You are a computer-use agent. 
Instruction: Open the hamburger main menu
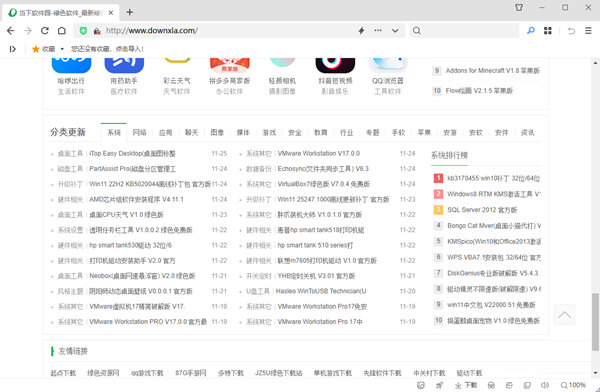tap(589, 31)
